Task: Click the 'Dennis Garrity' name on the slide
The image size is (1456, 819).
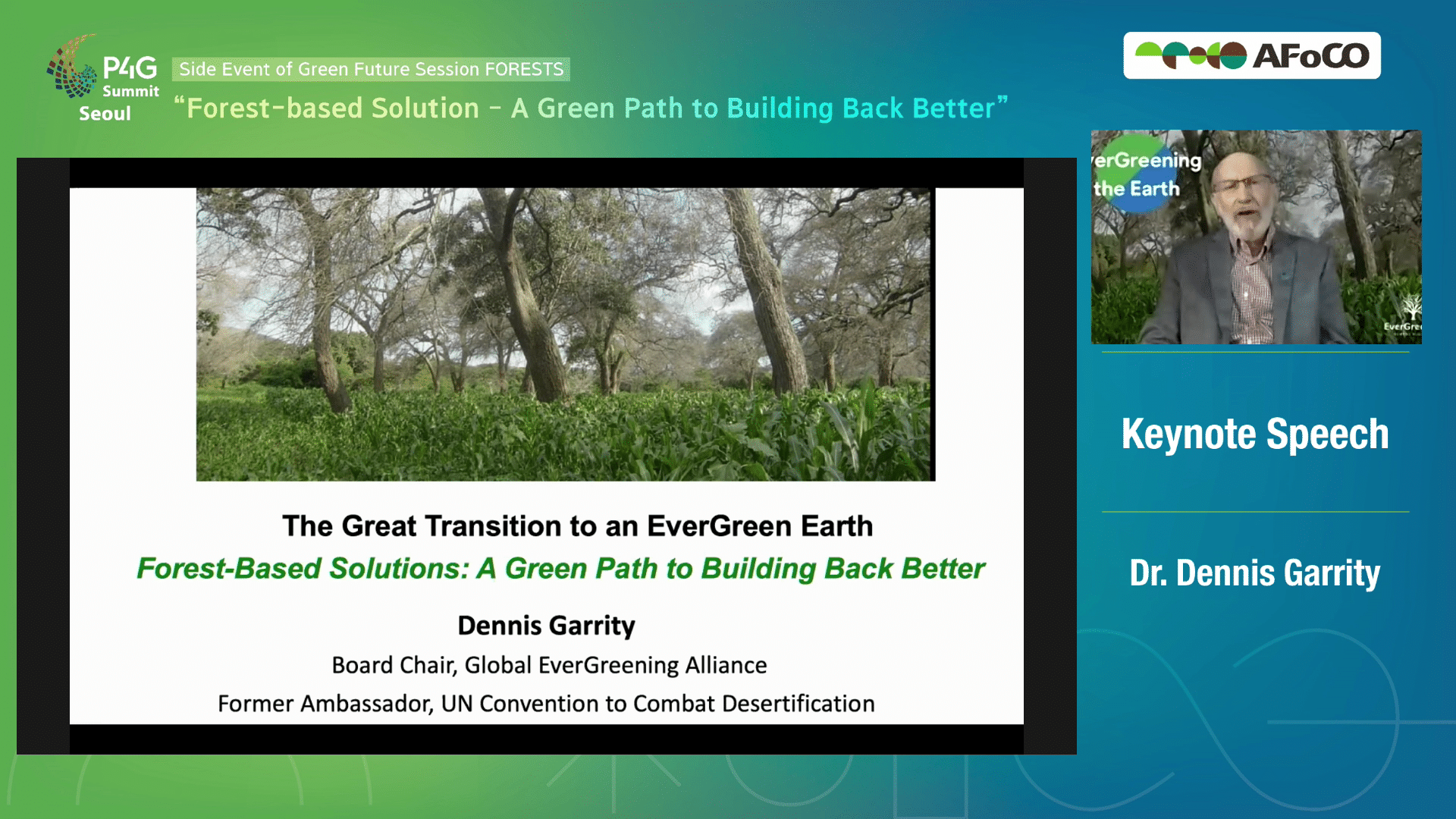Action: 547,626
